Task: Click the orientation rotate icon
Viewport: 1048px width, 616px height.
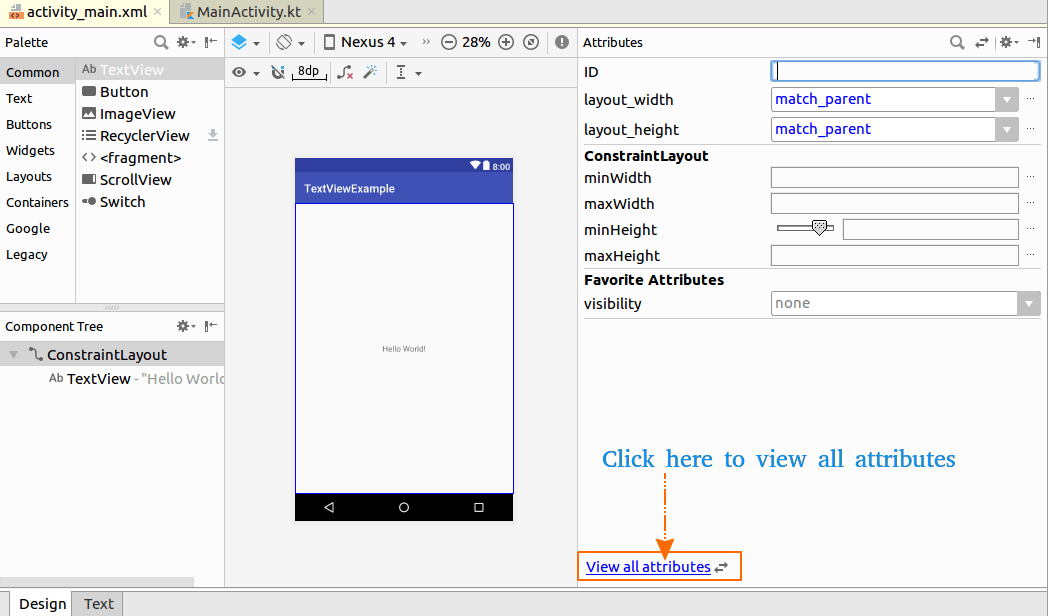Action: point(284,42)
